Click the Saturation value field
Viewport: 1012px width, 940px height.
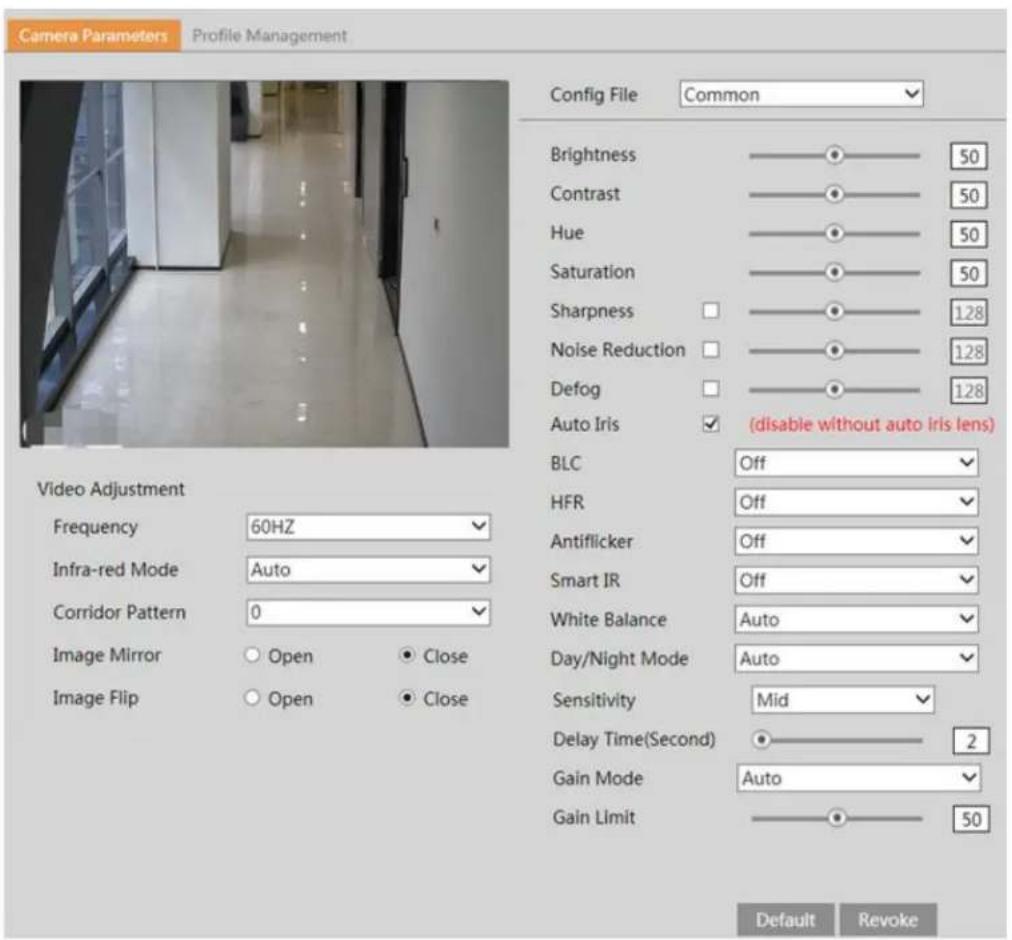point(969,274)
